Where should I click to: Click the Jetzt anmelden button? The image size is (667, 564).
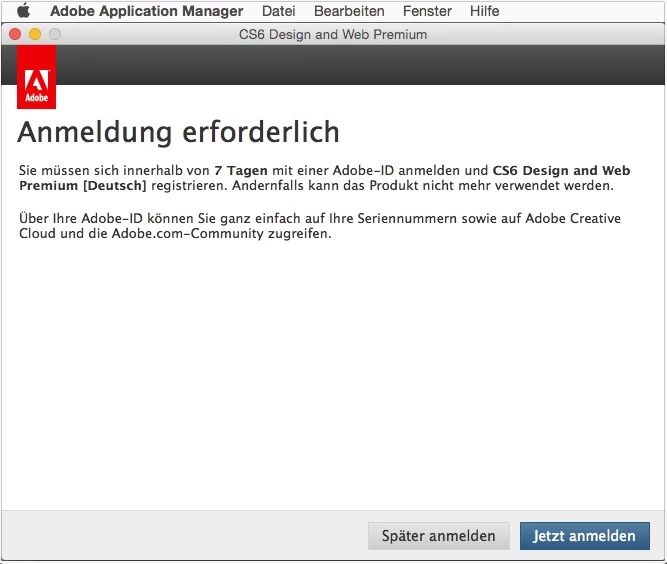click(584, 536)
